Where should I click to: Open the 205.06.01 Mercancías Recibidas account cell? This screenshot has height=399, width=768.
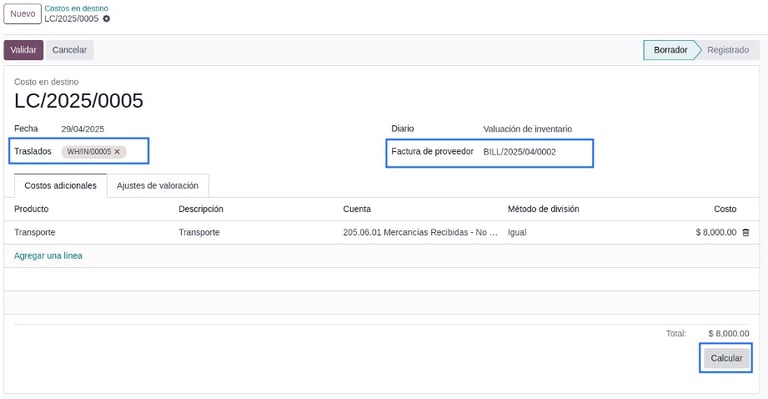[420, 233]
